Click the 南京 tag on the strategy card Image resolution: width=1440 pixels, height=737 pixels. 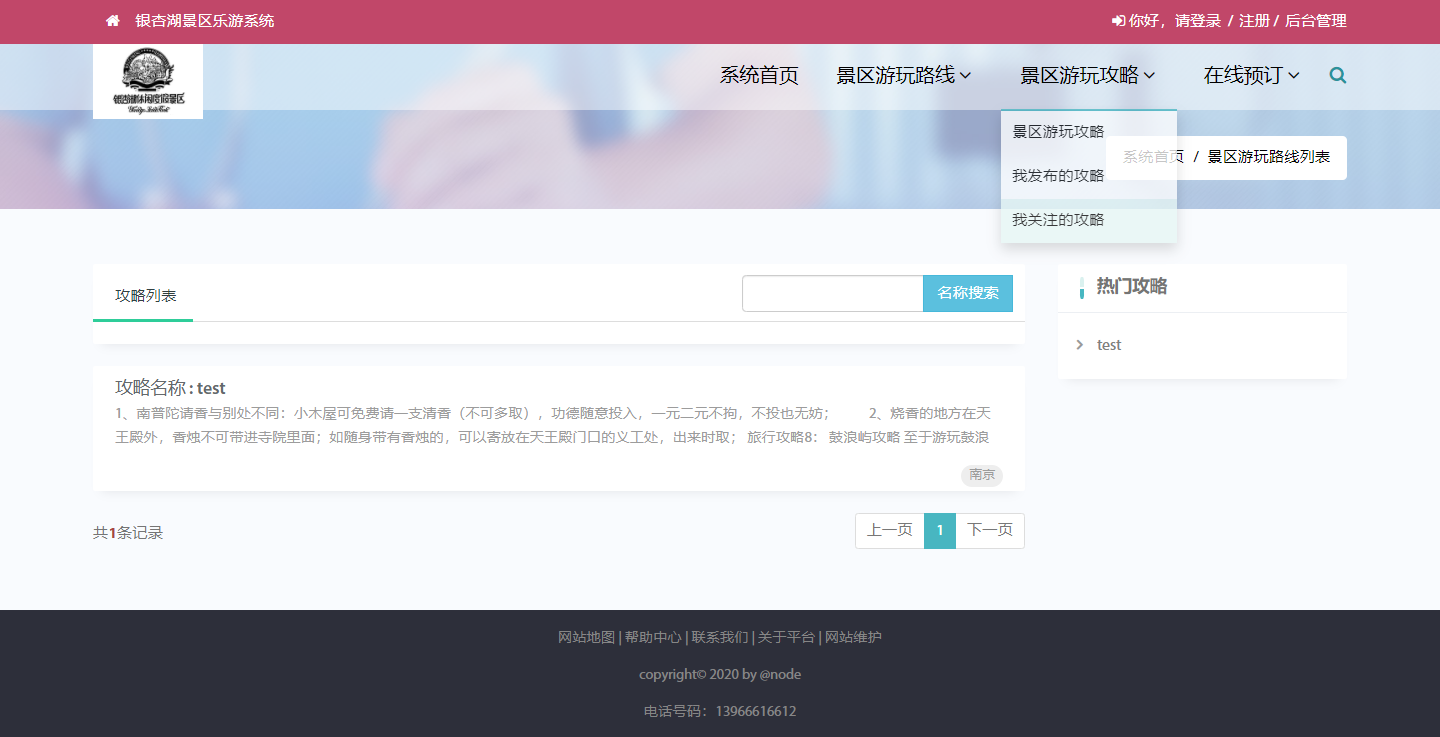pyautogui.click(x=981, y=475)
